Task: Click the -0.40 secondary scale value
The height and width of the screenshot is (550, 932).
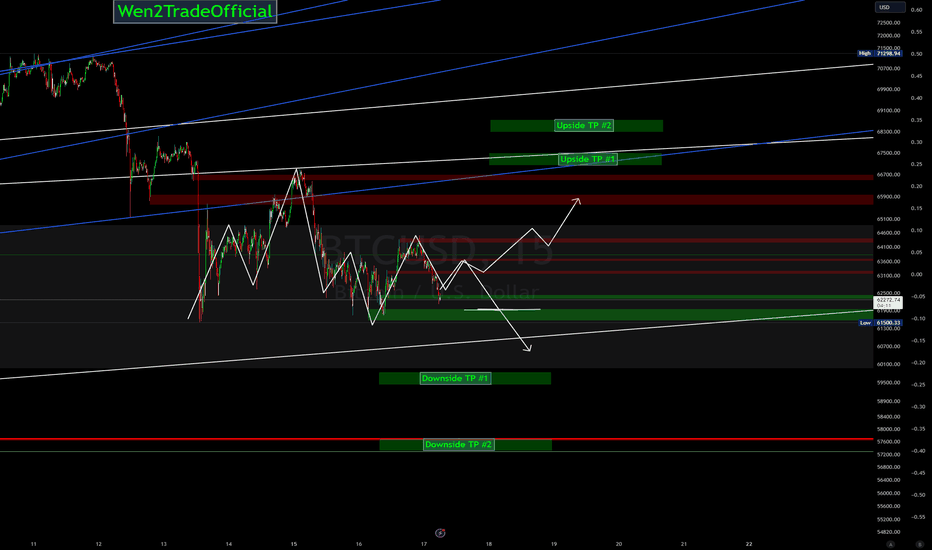Action: (x=916, y=451)
